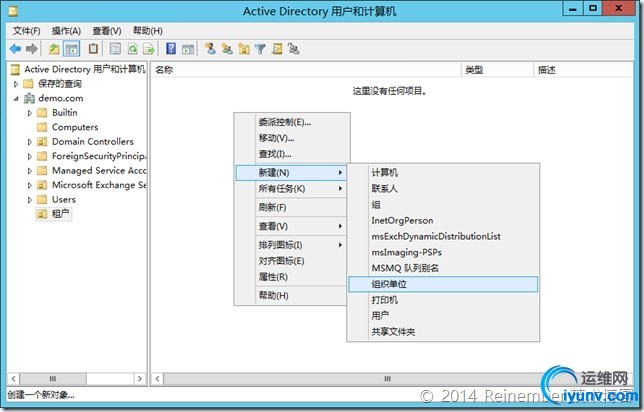Click the Domain Controllers folder icon

pyautogui.click(x=42, y=142)
